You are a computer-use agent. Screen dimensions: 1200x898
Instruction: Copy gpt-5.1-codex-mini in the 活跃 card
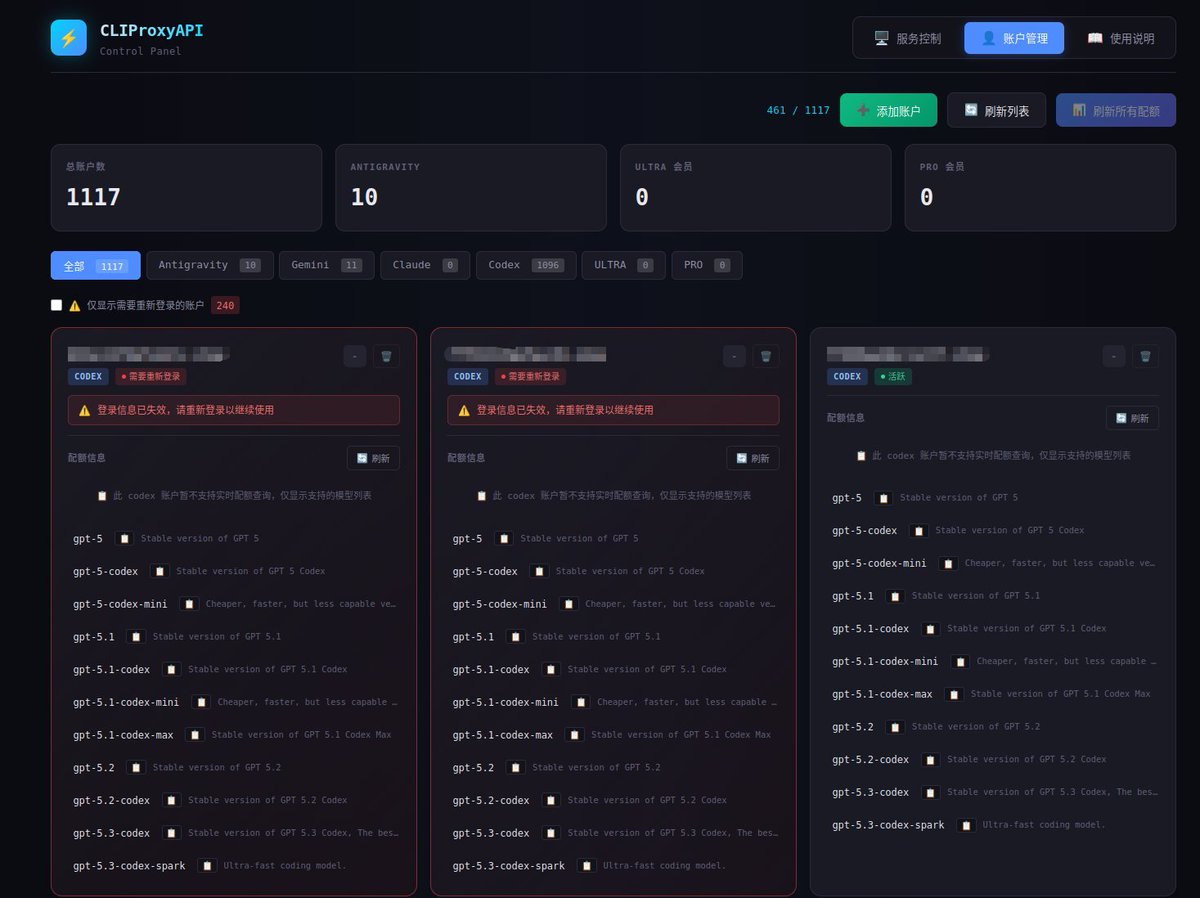[x=960, y=662]
